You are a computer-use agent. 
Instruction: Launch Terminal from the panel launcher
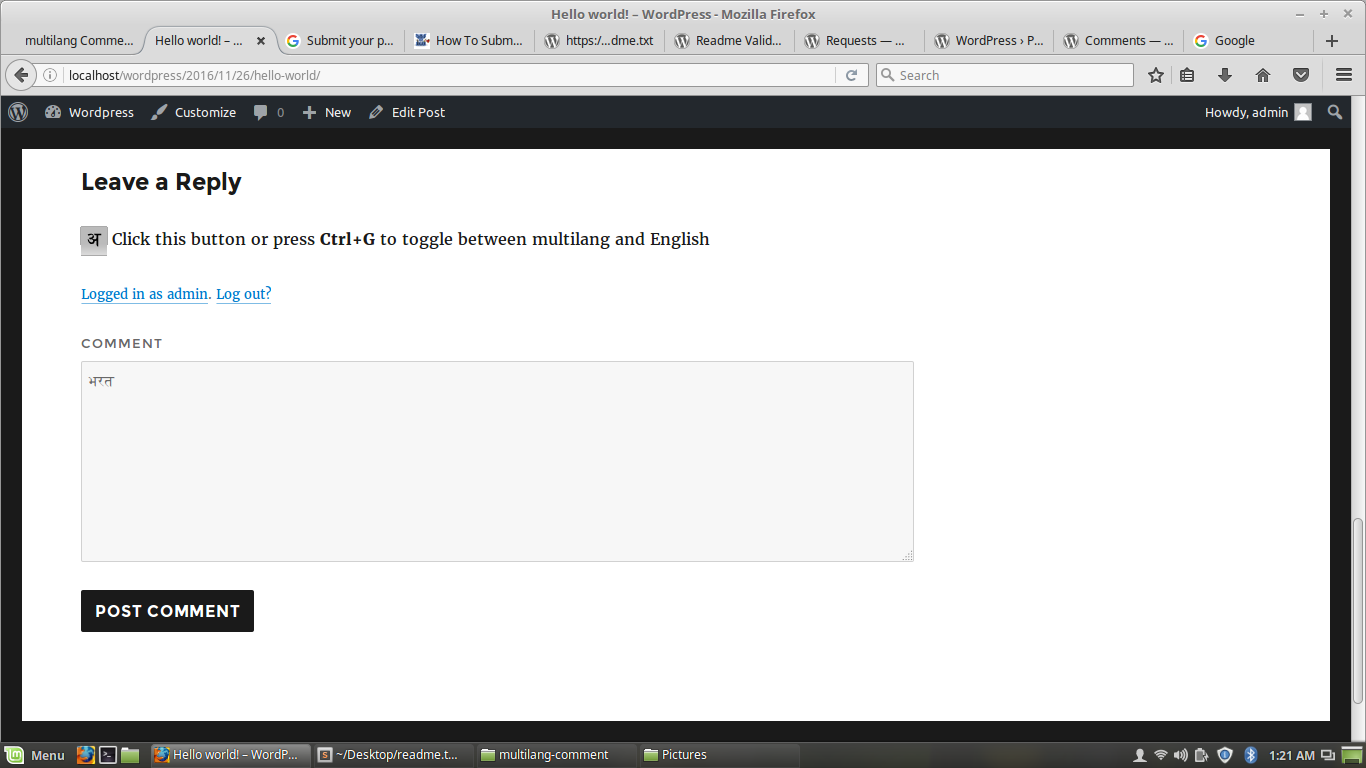[x=108, y=755]
